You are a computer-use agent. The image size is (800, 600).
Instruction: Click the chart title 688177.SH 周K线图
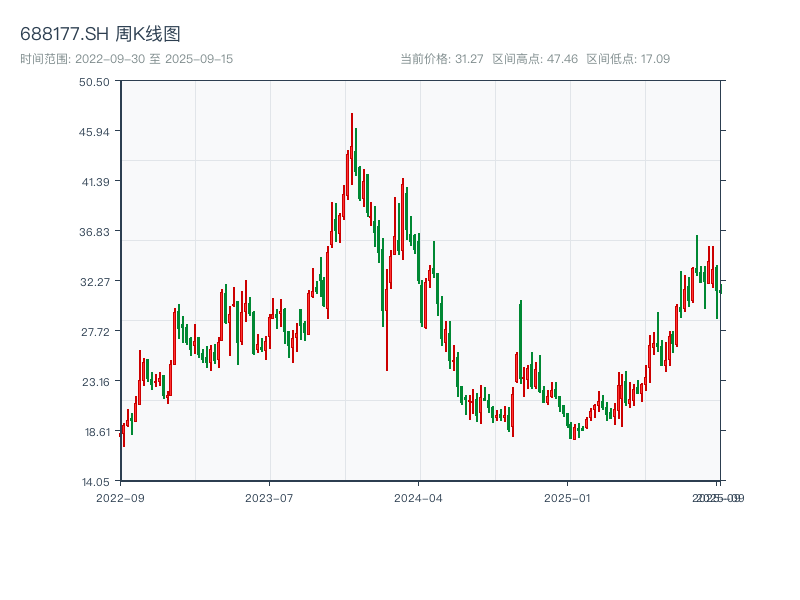pos(100,34)
